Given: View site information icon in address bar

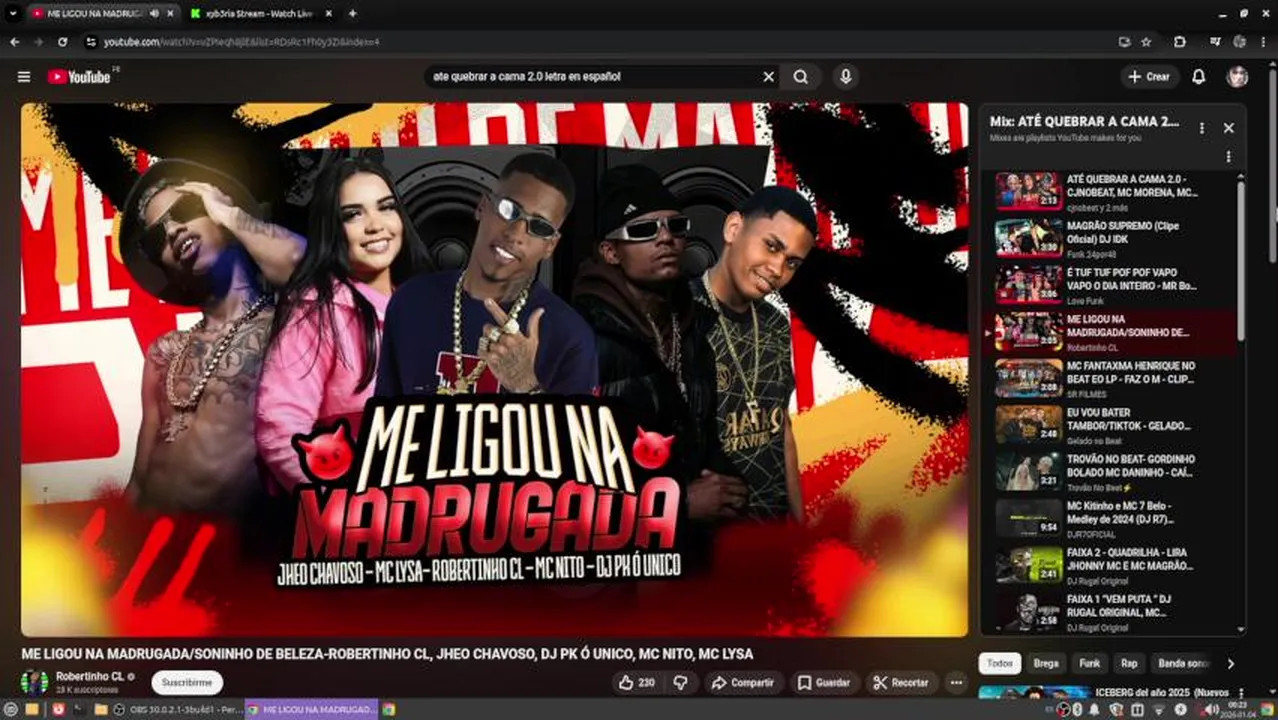Looking at the screenshot, I should pos(90,42).
